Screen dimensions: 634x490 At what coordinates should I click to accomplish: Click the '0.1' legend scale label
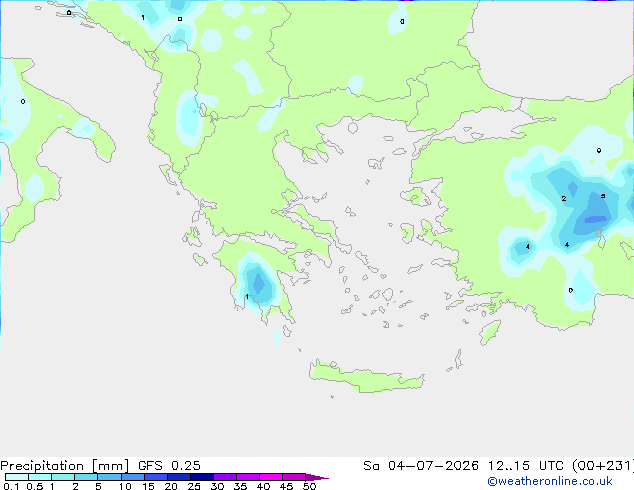click(x=11, y=486)
